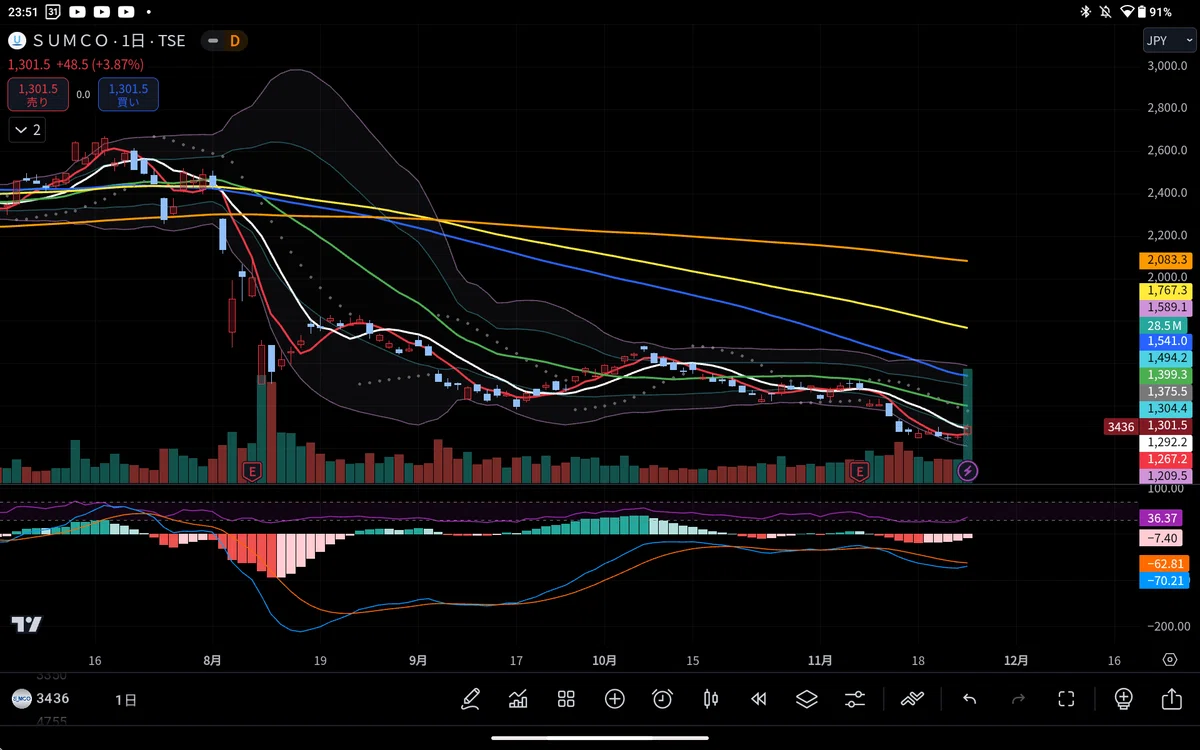Screen dimensions: 1200x750
Task: Open the SUMCO symbol logo in bottom bar
Action: tap(21, 699)
